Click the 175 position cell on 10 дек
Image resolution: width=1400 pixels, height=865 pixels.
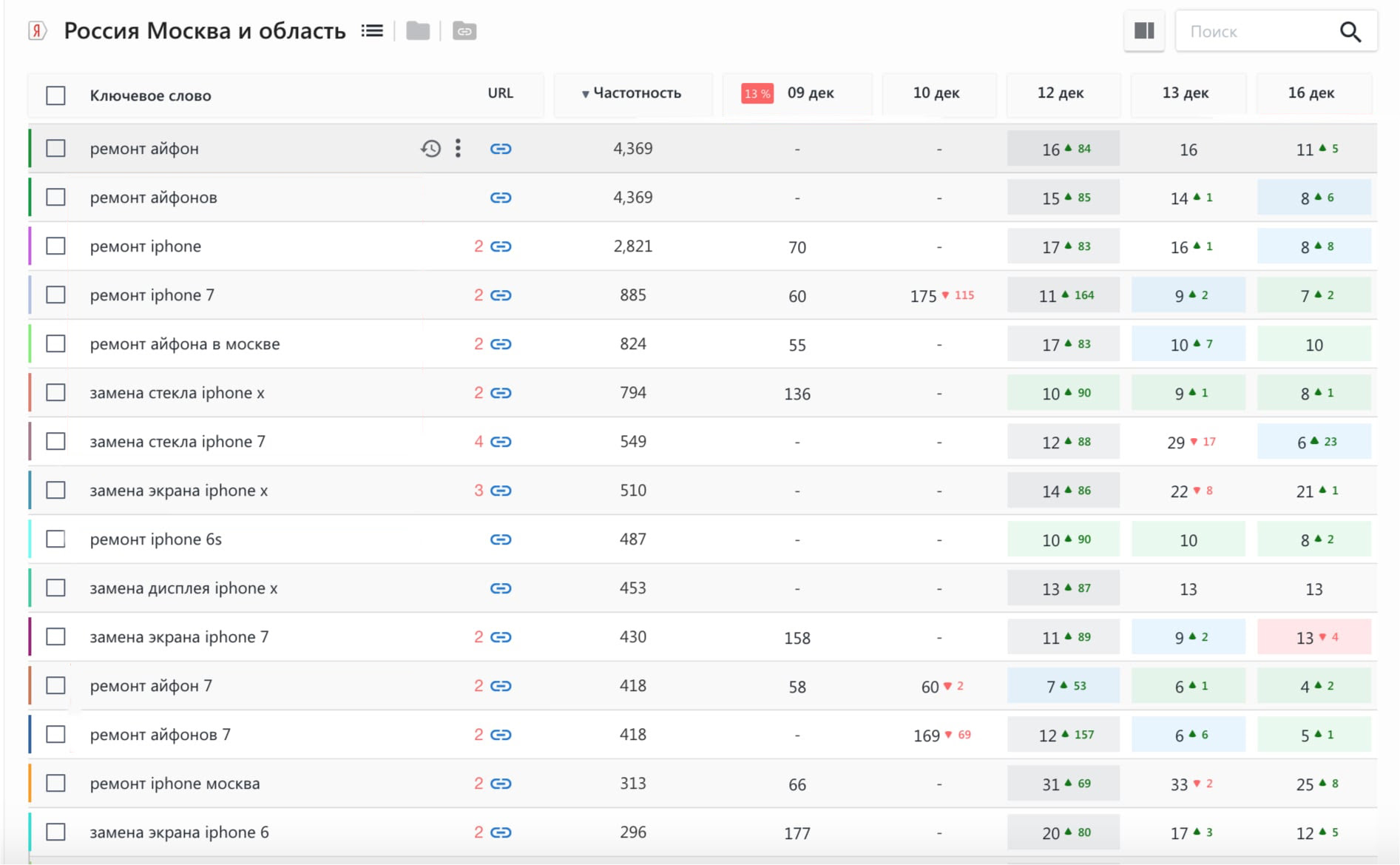pyautogui.click(x=941, y=296)
